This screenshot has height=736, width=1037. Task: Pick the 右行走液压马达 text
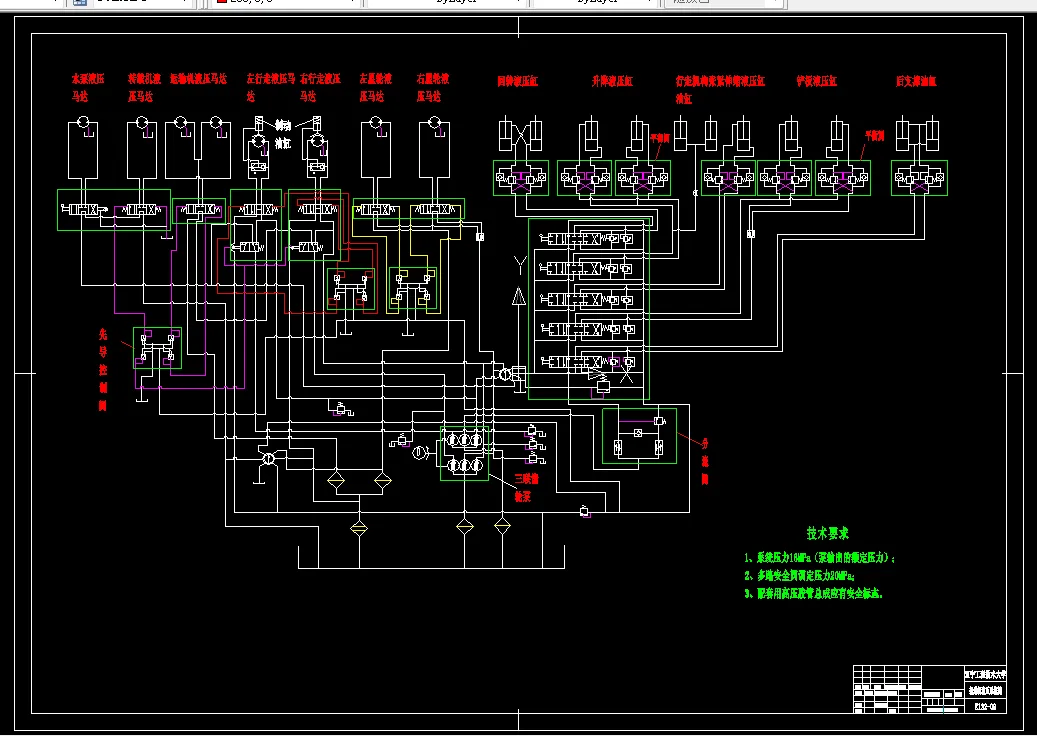(x=320, y=87)
